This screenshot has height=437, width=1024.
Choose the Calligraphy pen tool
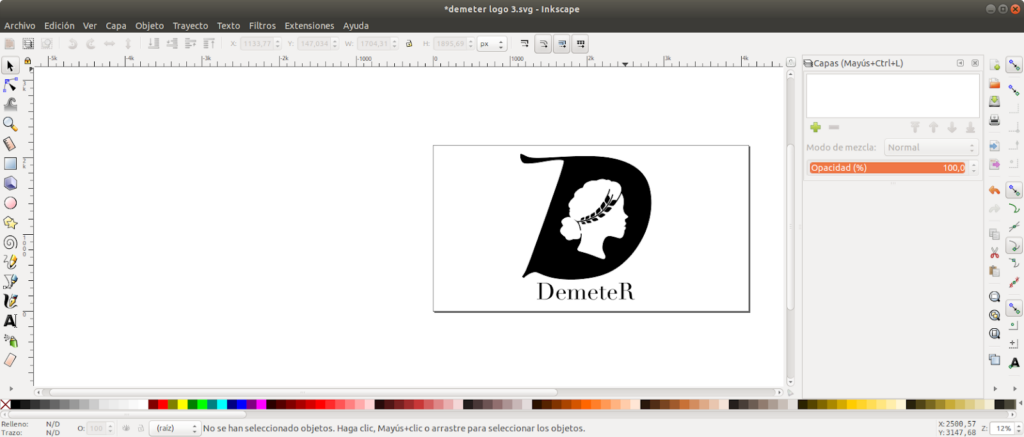click(x=10, y=300)
